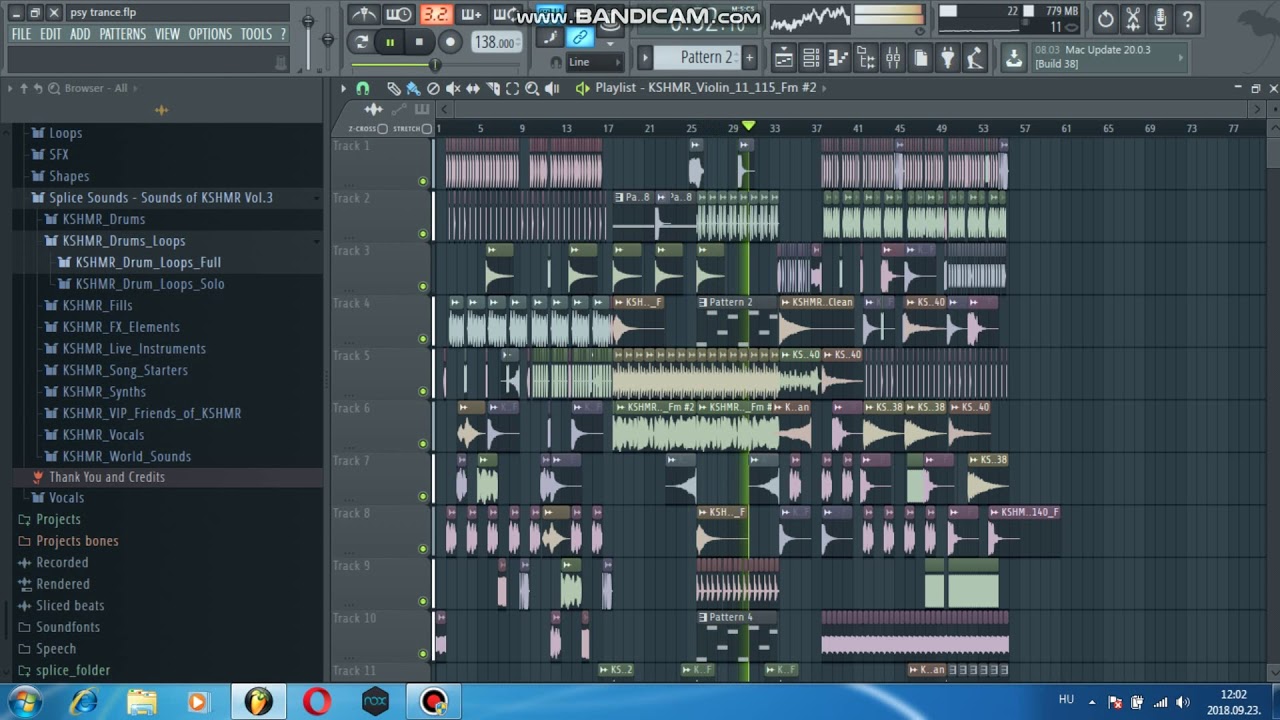Click the undo history icon
1280x720 pixels.
[1106, 18]
